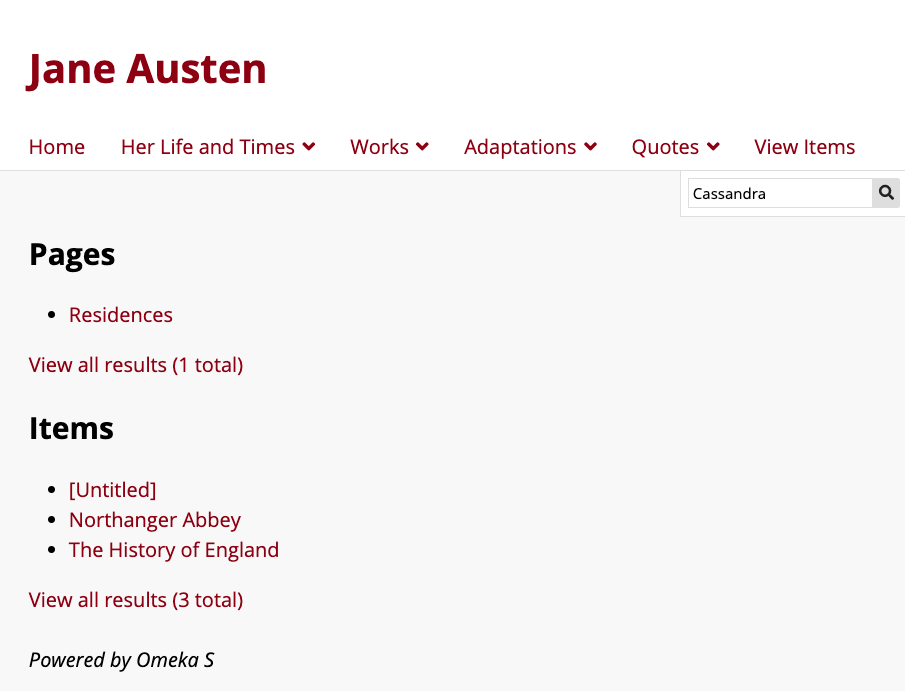Expand the Works menu chevron

point(422,147)
